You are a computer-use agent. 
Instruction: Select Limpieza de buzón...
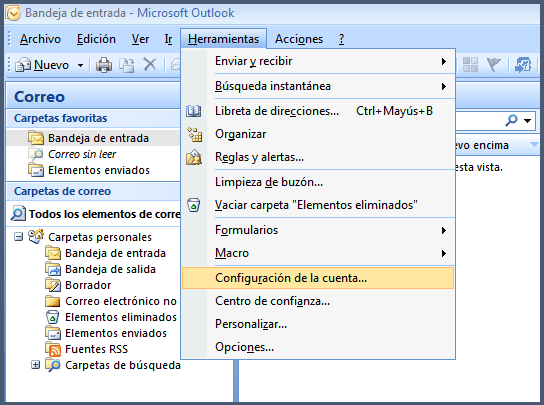point(318,182)
